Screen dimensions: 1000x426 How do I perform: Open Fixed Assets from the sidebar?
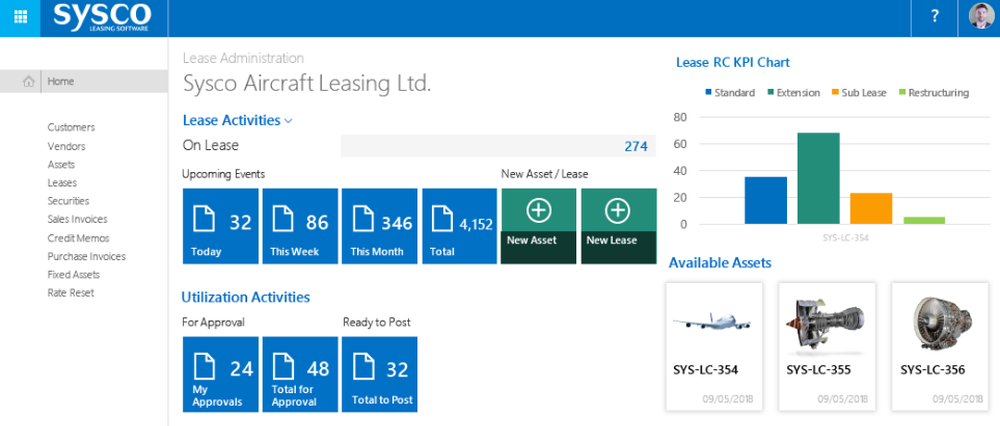[73, 275]
